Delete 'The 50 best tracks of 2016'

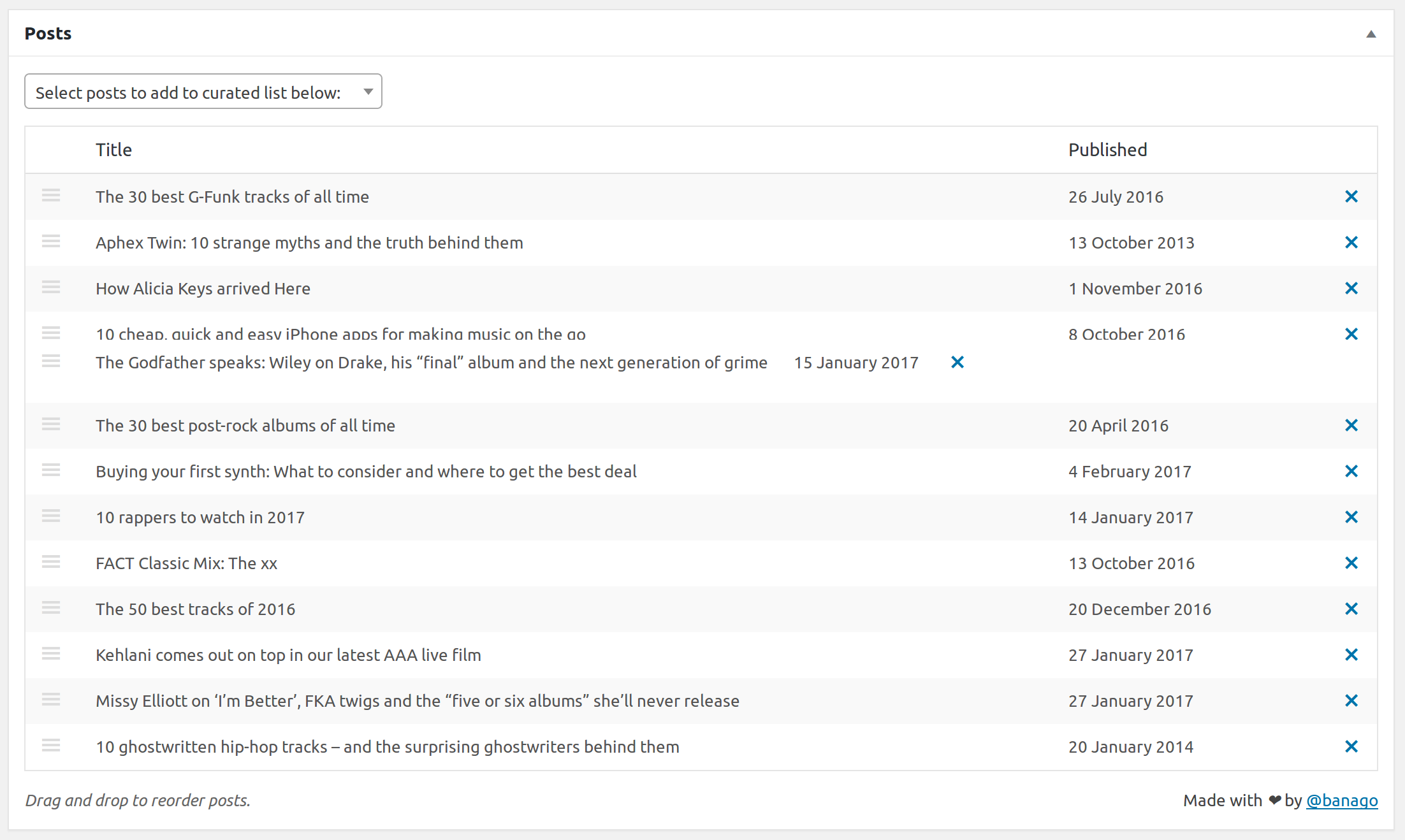pos(1351,609)
